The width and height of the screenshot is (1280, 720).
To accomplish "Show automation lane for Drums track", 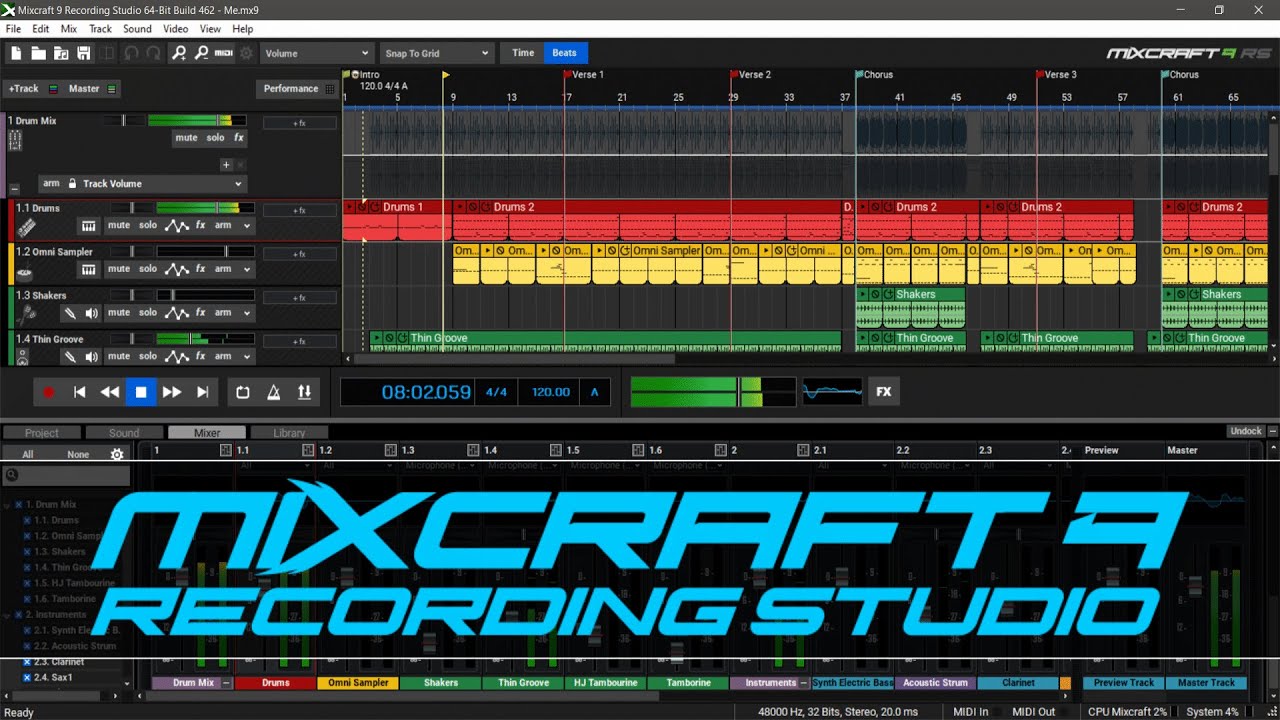I will click(177, 225).
